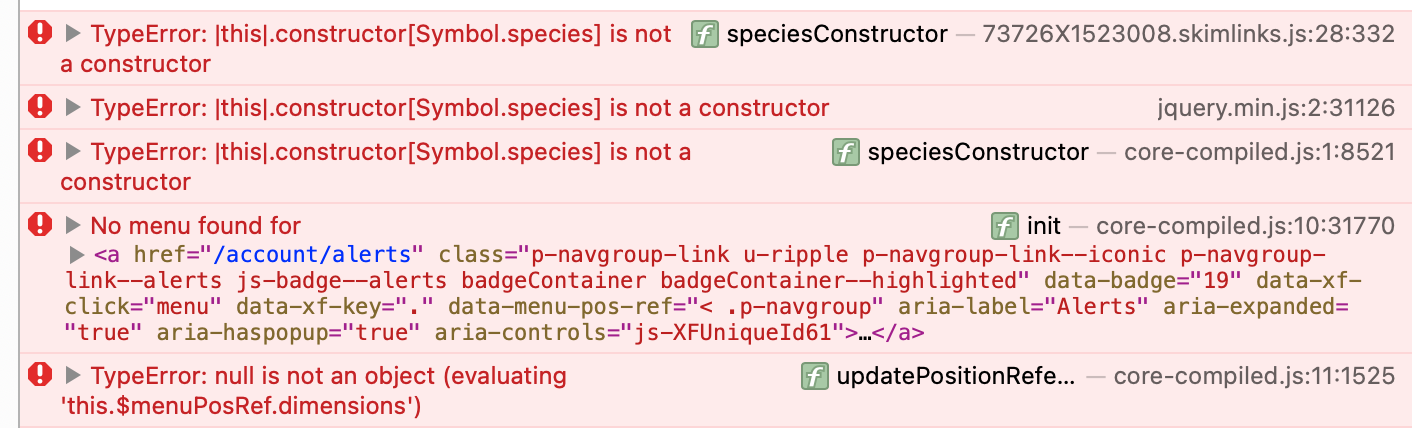Open source link core-compiled.js:10:31770

(x=1245, y=226)
